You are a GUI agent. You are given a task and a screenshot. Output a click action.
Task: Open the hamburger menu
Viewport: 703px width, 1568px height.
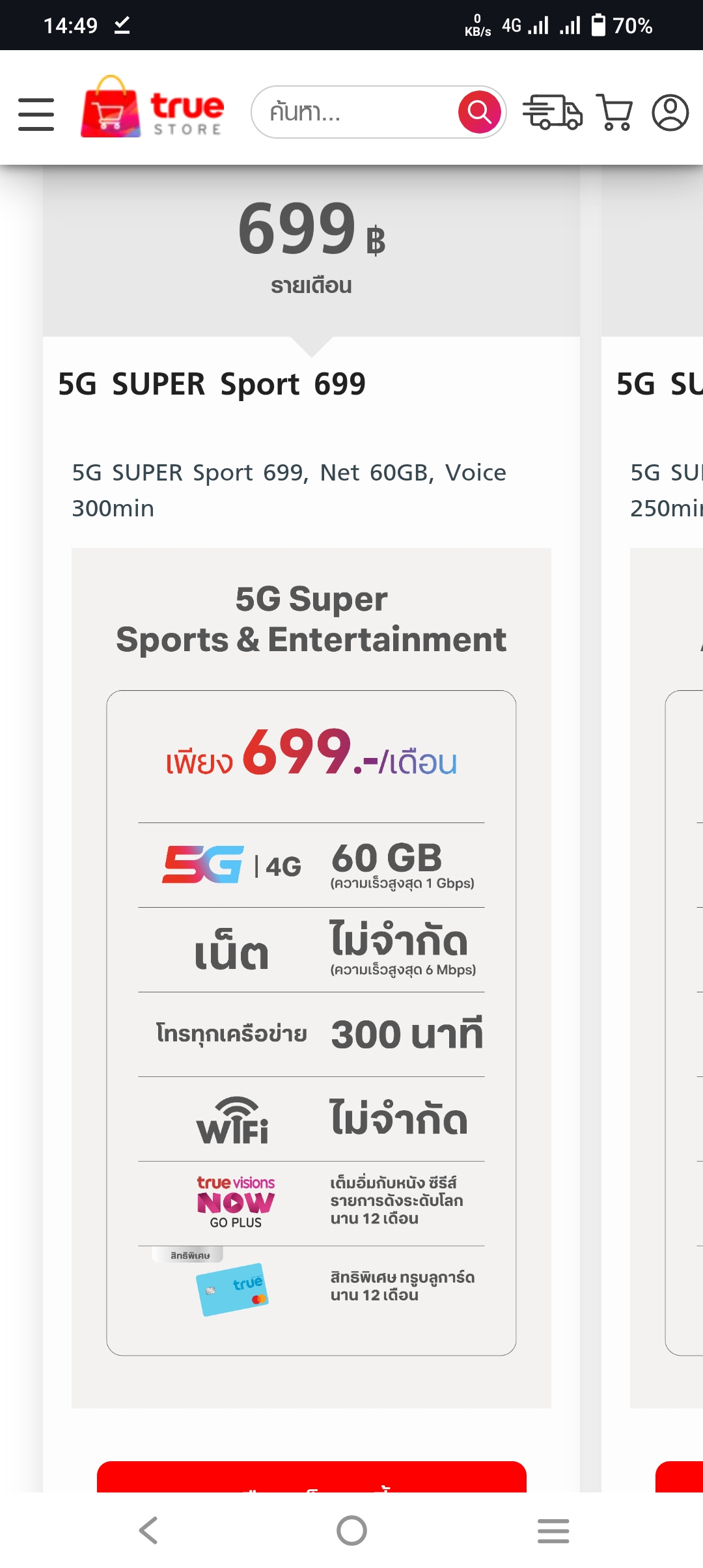click(36, 114)
